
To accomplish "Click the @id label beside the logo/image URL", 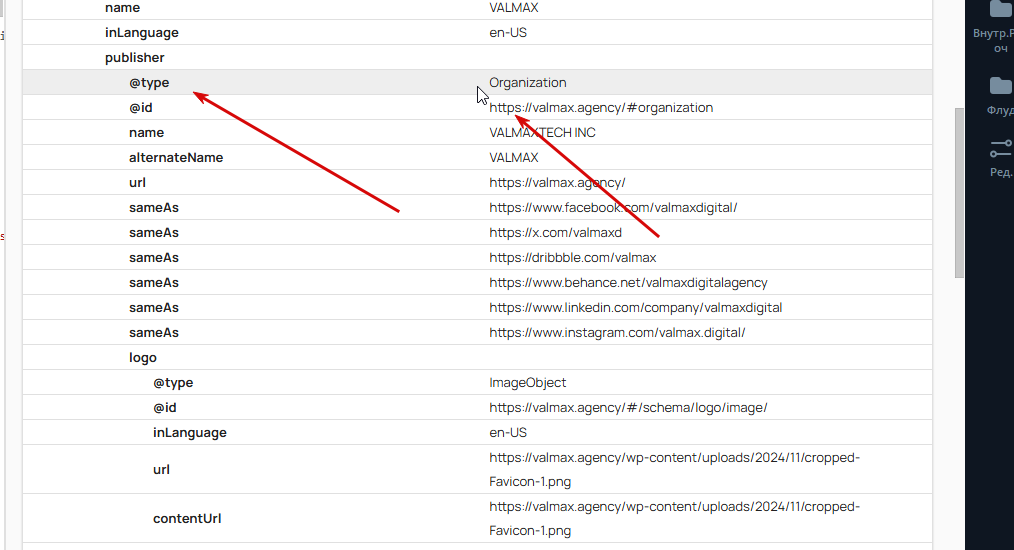I will click(x=164, y=408).
